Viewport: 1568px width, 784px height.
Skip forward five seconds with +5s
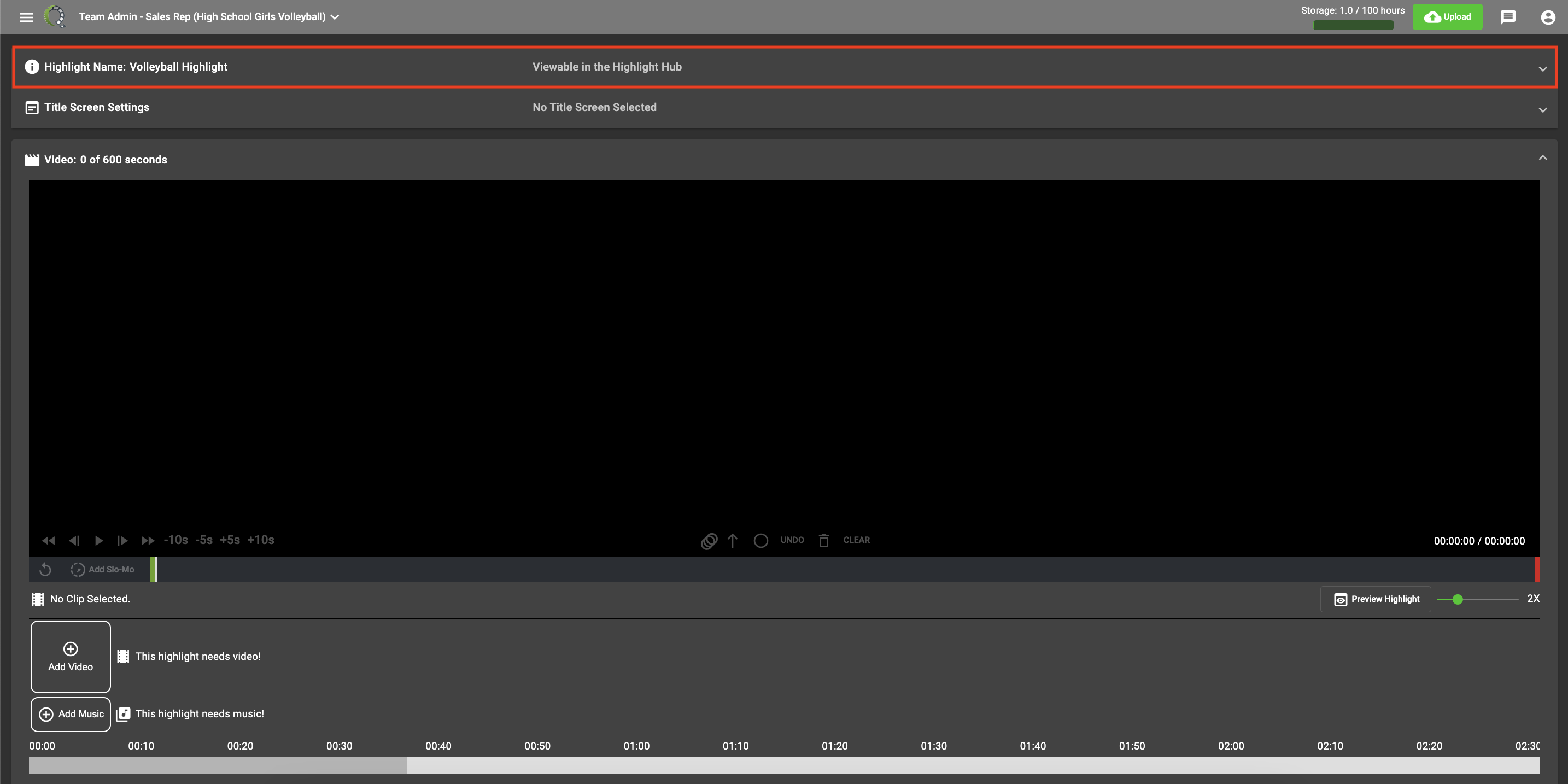230,540
